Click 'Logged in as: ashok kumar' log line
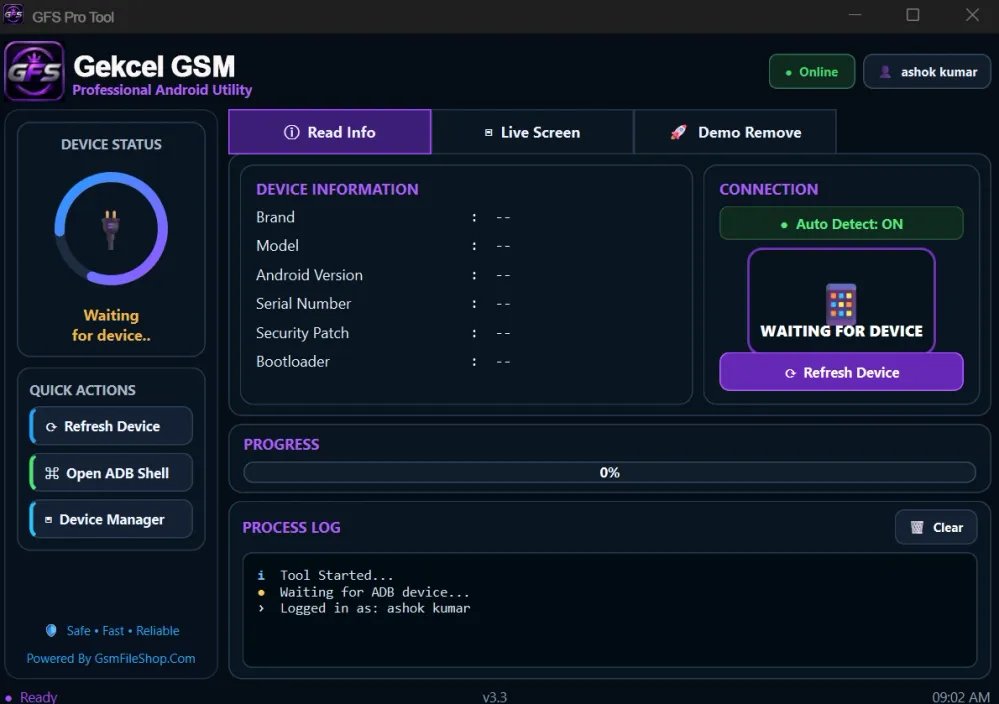This screenshot has width=999, height=704. click(x=375, y=608)
